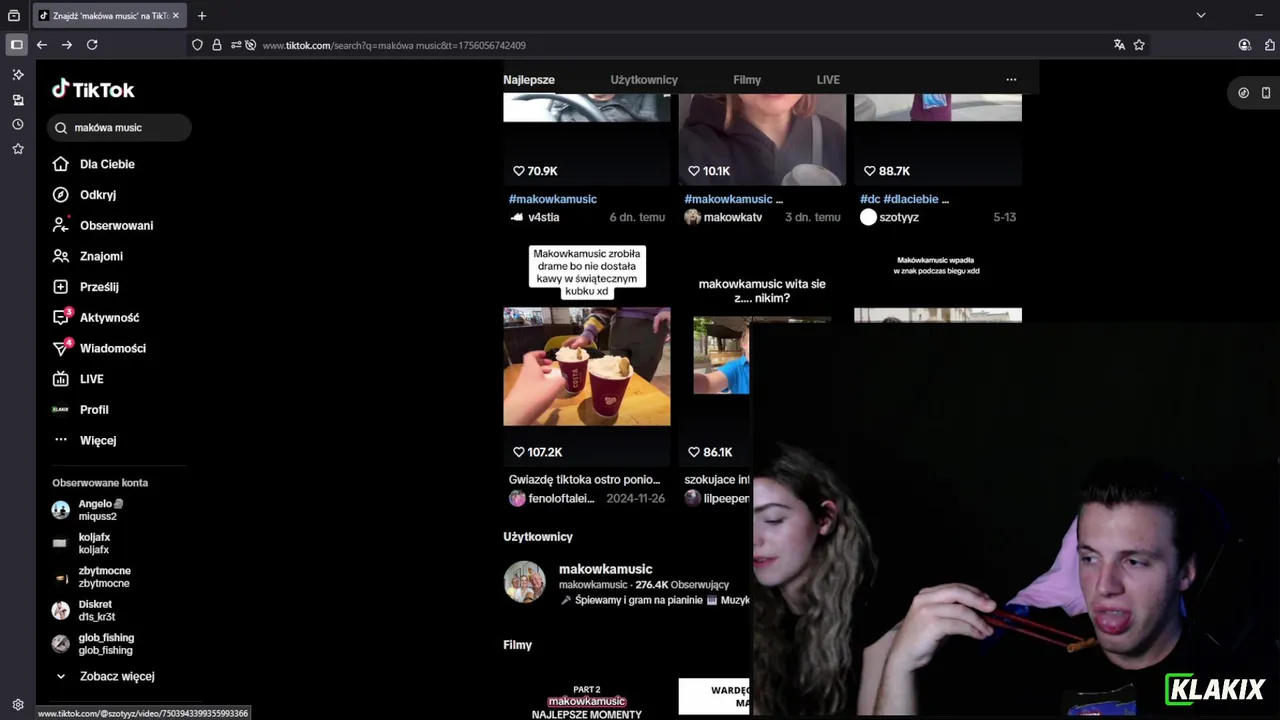This screenshot has width=1280, height=720.
Task: Click the translate page icon
Action: coord(1119,45)
